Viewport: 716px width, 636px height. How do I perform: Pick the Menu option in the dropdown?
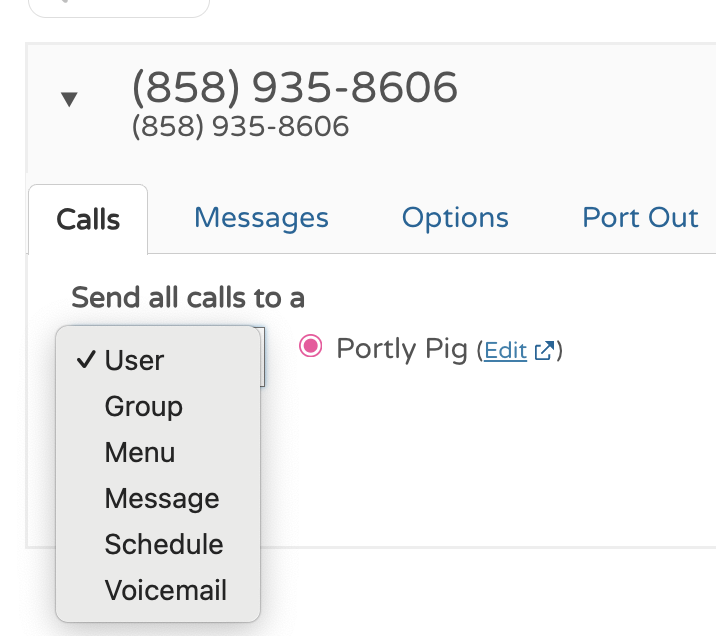140,452
